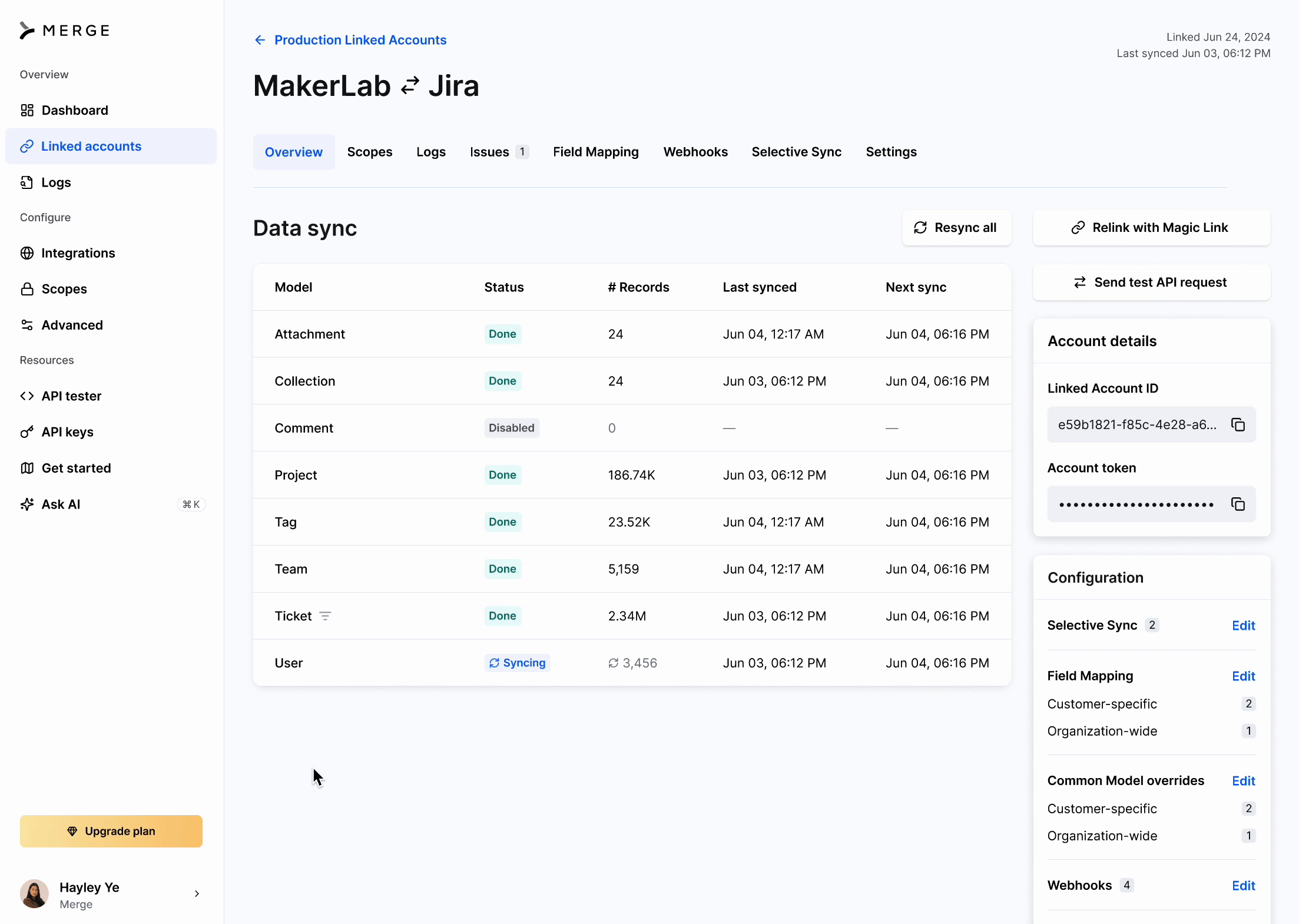Click the API keys key icon
The image size is (1299, 924).
pyautogui.click(x=27, y=432)
